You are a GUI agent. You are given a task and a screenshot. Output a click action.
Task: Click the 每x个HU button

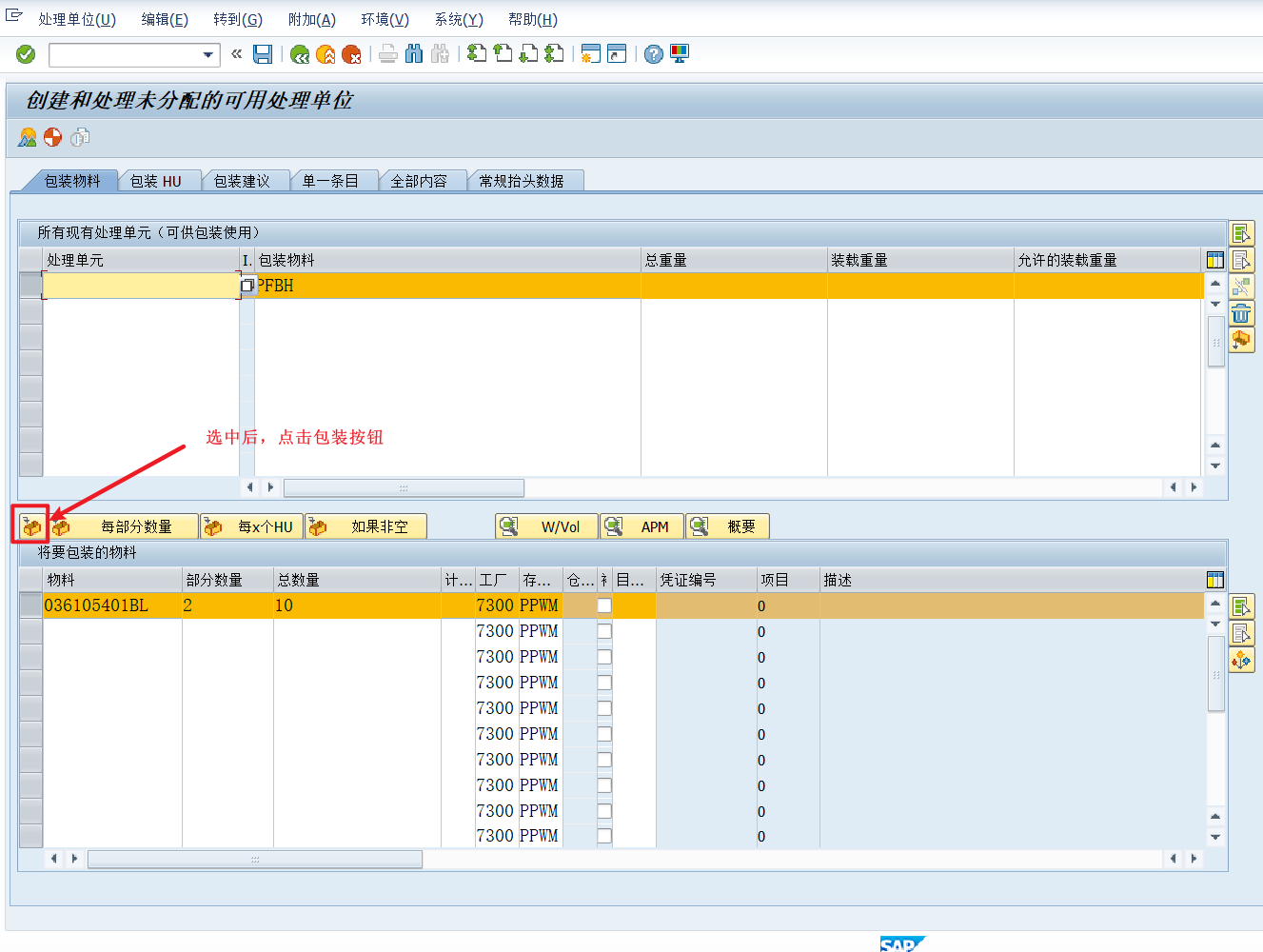(x=252, y=526)
